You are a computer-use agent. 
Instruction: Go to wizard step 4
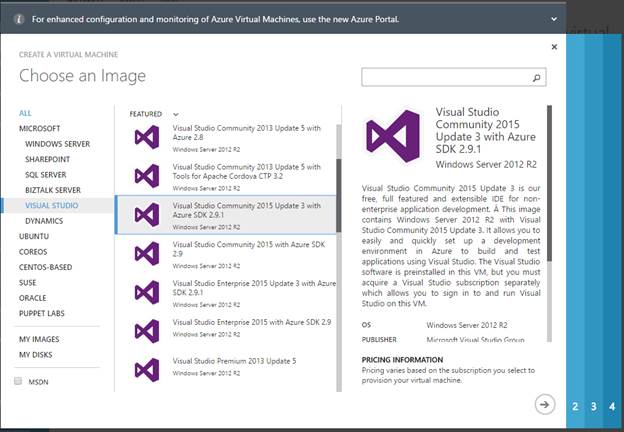(x=612, y=407)
